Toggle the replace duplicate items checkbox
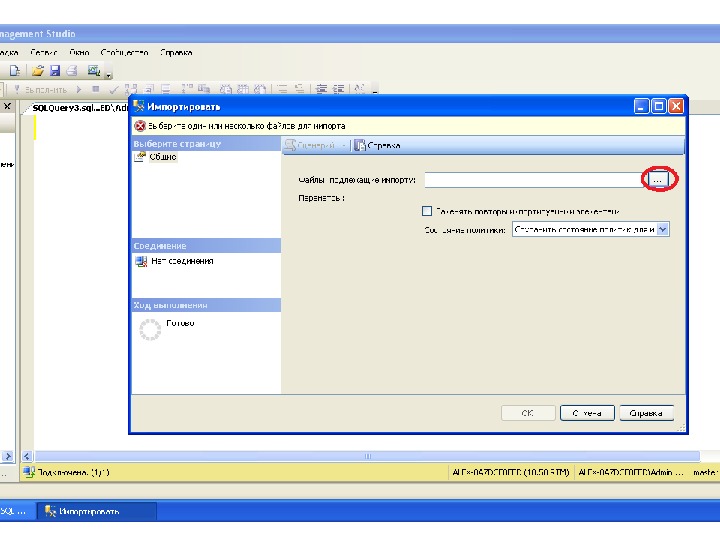The image size is (720, 540). click(427, 211)
